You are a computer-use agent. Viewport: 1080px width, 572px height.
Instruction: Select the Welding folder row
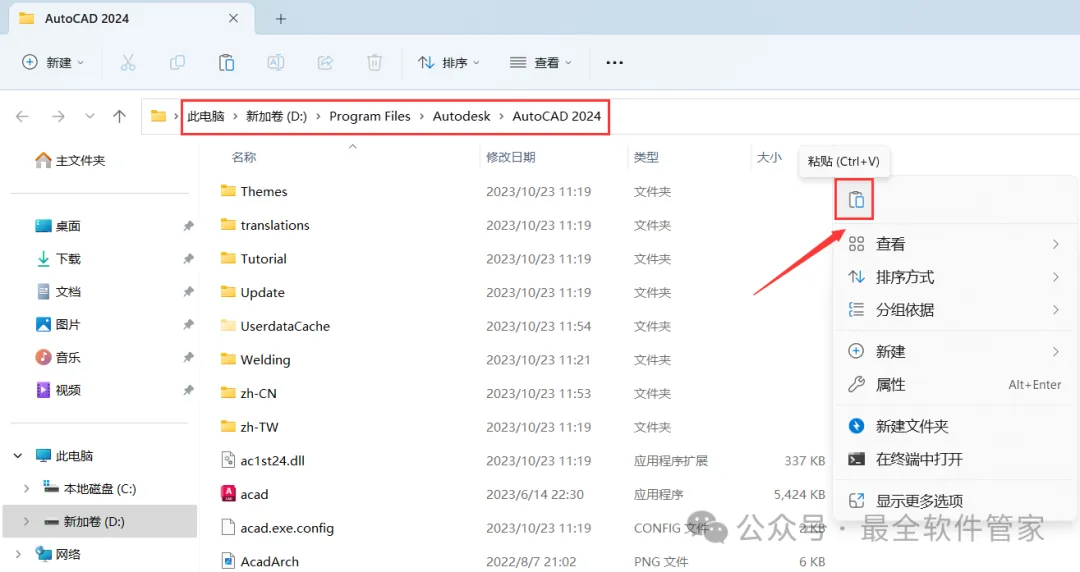coord(522,360)
